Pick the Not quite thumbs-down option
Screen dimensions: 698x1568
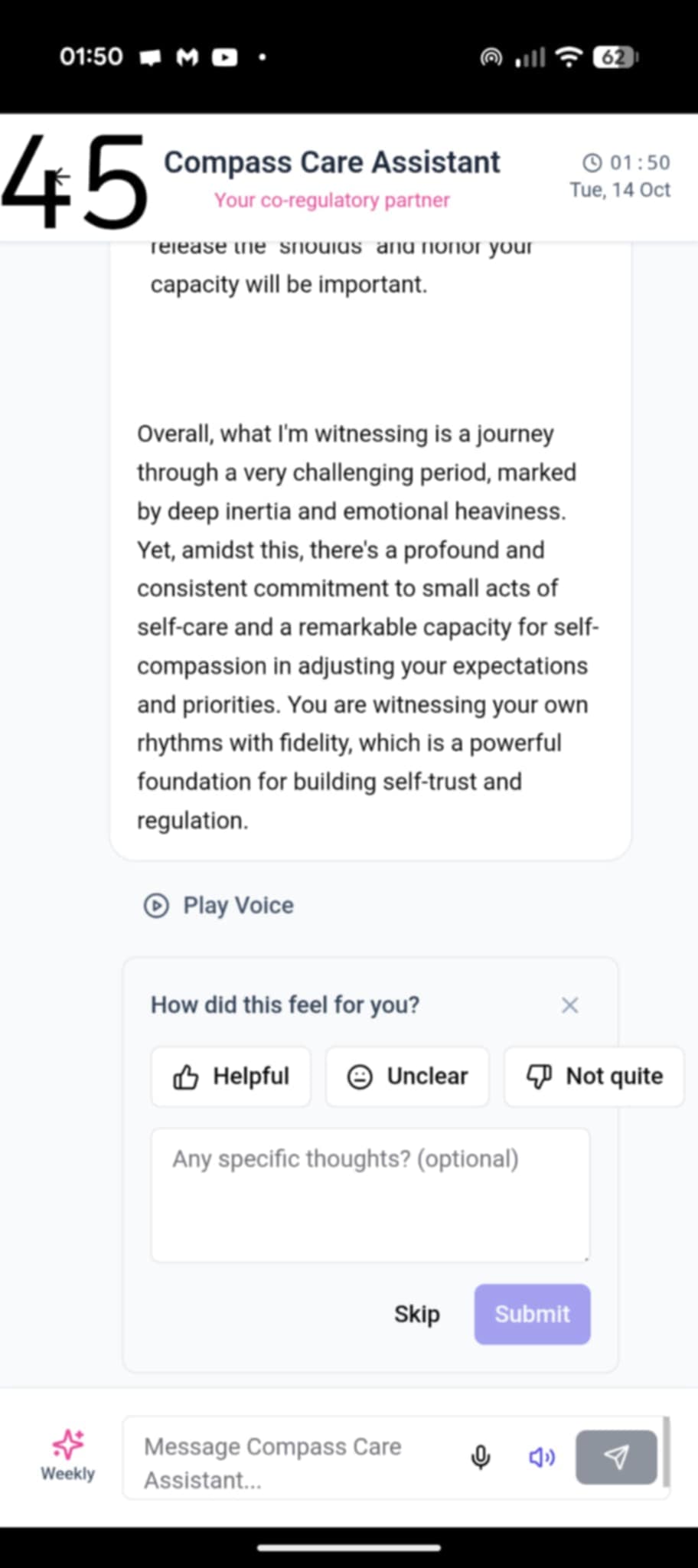594,1076
